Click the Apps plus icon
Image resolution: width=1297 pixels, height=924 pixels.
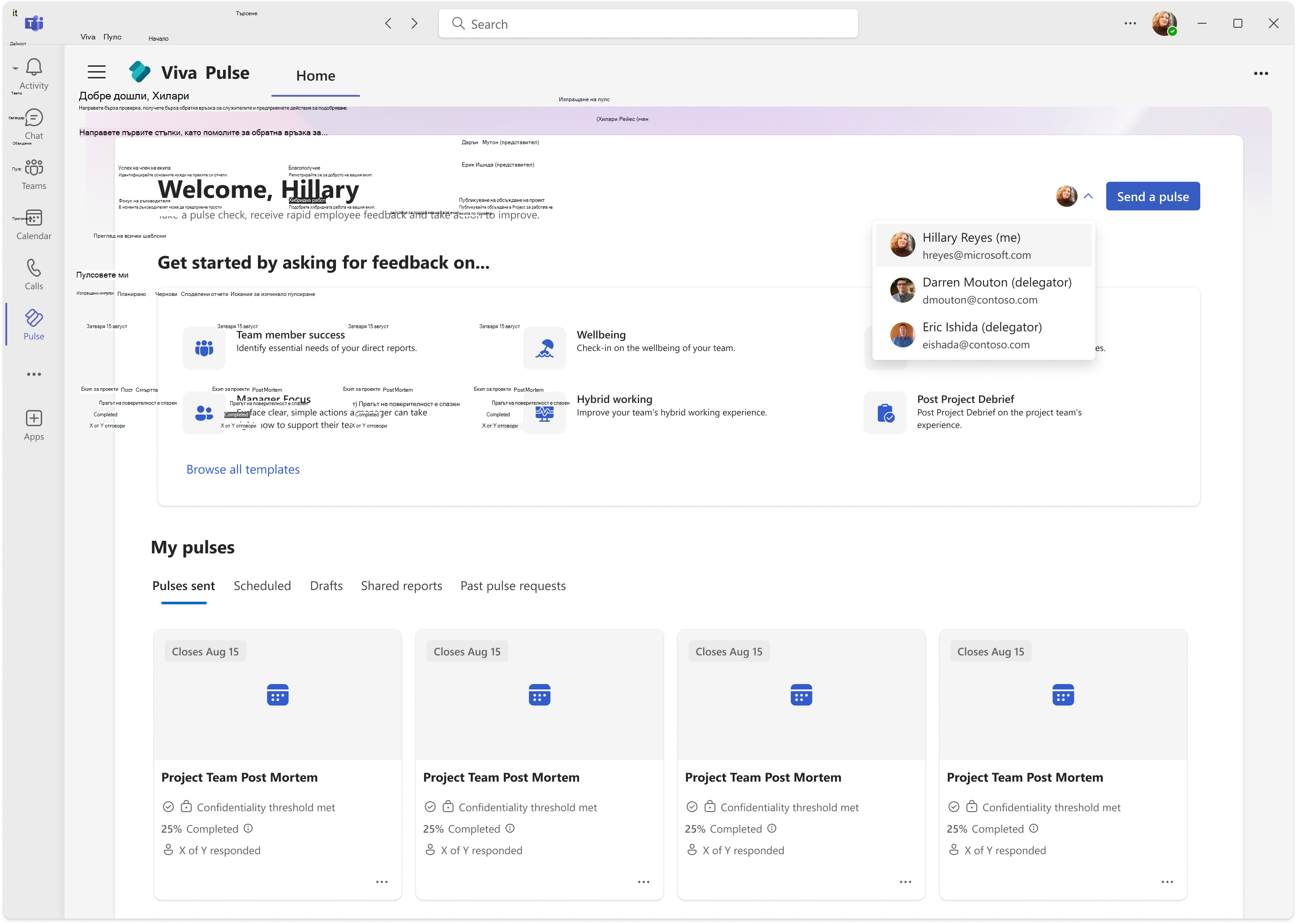pyautogui.click(x=34, y=419)
